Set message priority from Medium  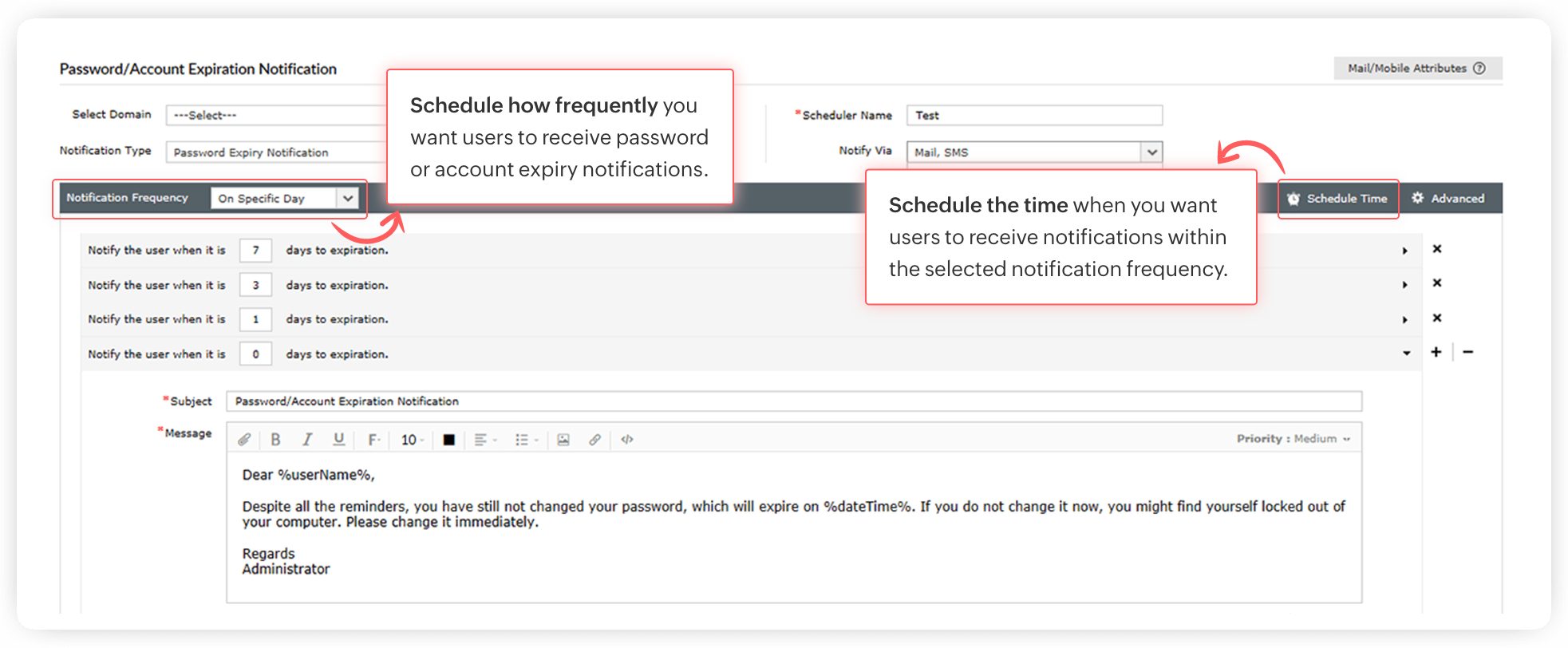[1294, 439]
